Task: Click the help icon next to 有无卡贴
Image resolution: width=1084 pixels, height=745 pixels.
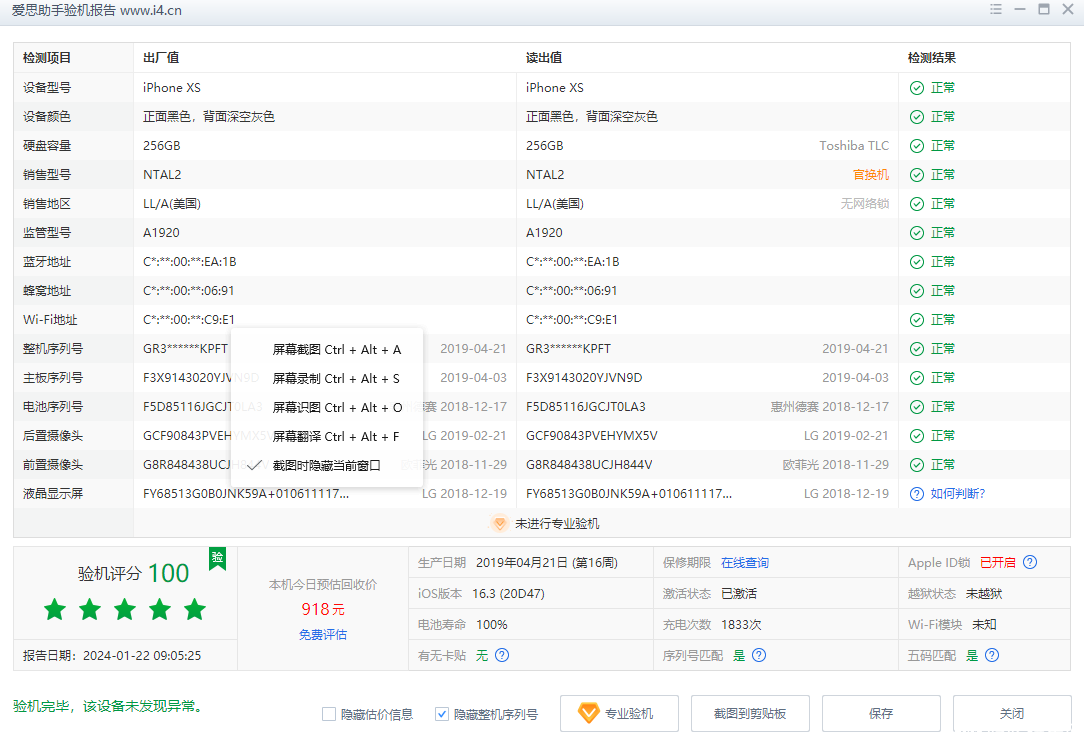Action: (x=503, y=655)
